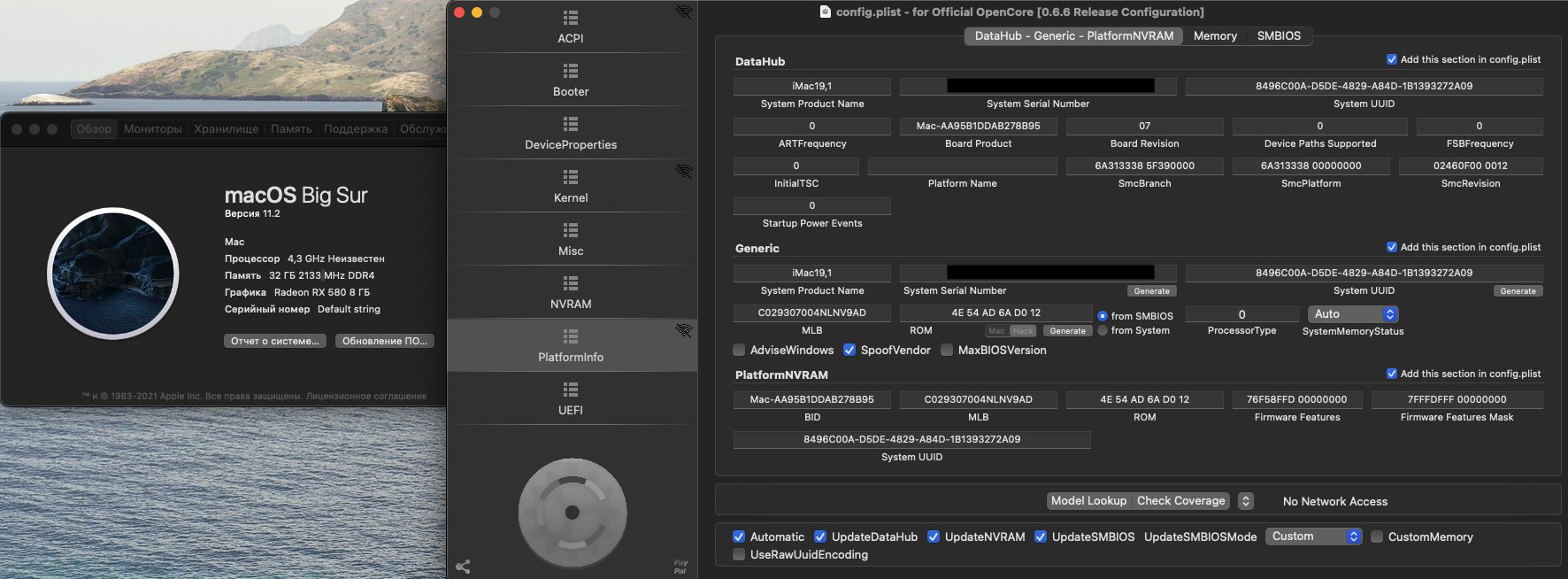Image resolution: width=1568 pixels, height=579 pixels.
Task: Toggle the UpdateNVRAM checkbox
Action: coord(934,537)
